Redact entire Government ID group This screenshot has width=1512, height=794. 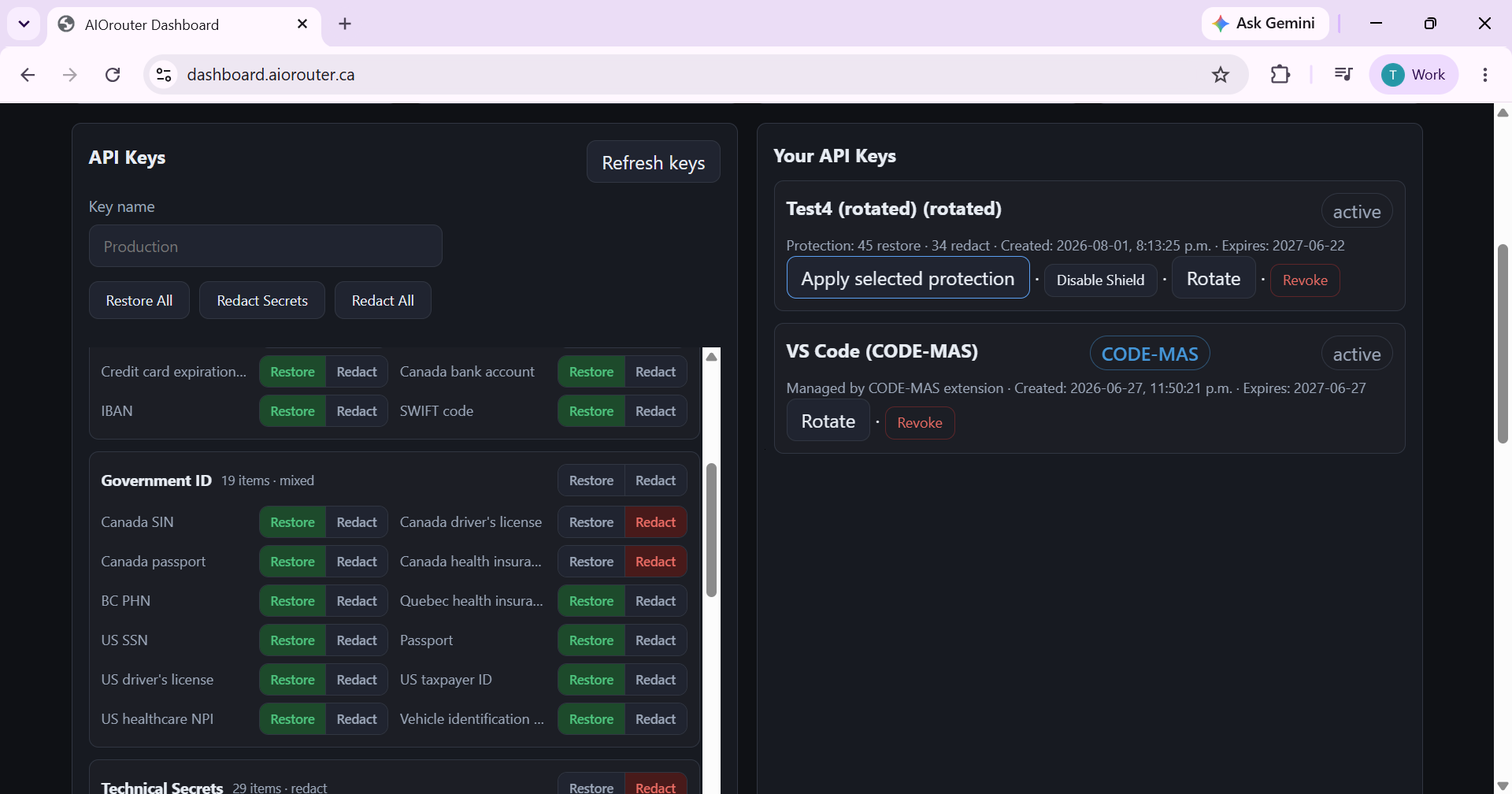[655, 480]
